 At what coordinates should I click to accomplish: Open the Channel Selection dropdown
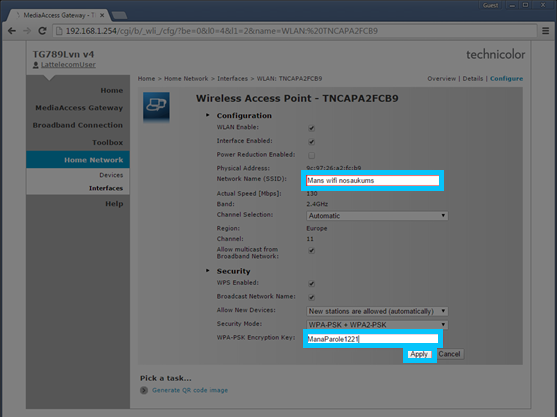click(377, 216)
